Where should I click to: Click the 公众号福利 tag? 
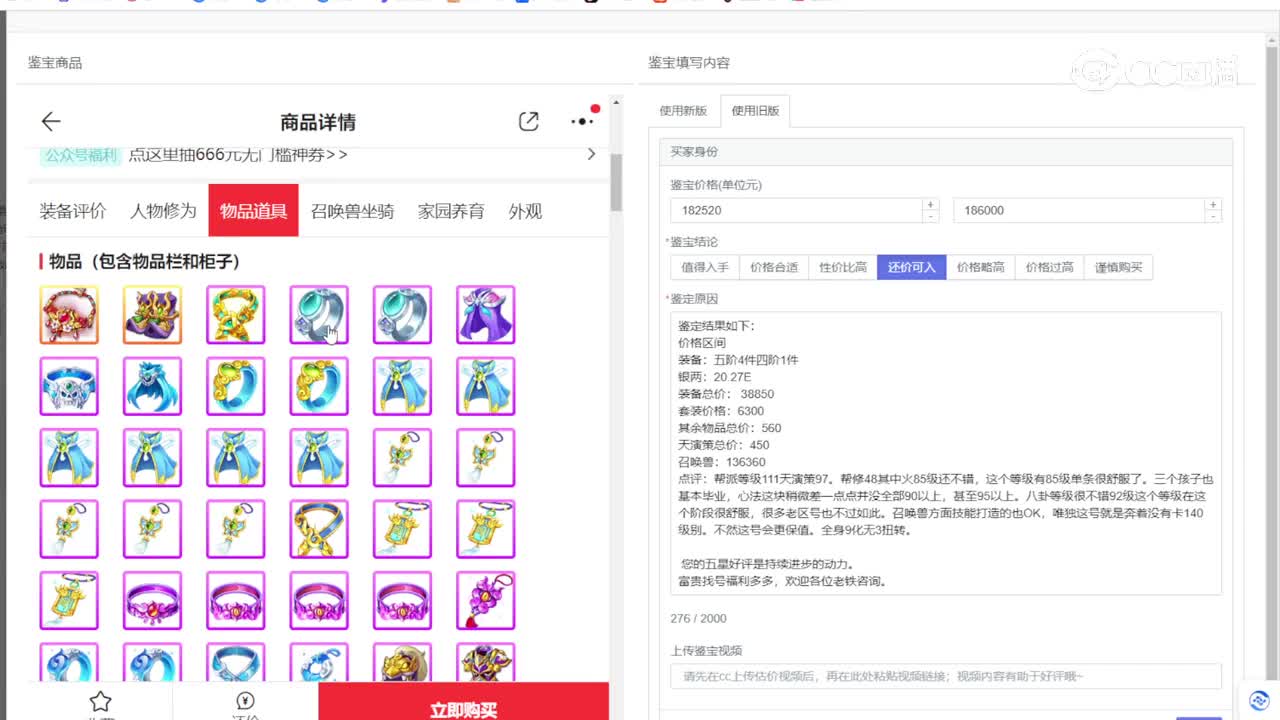[80, 154]
